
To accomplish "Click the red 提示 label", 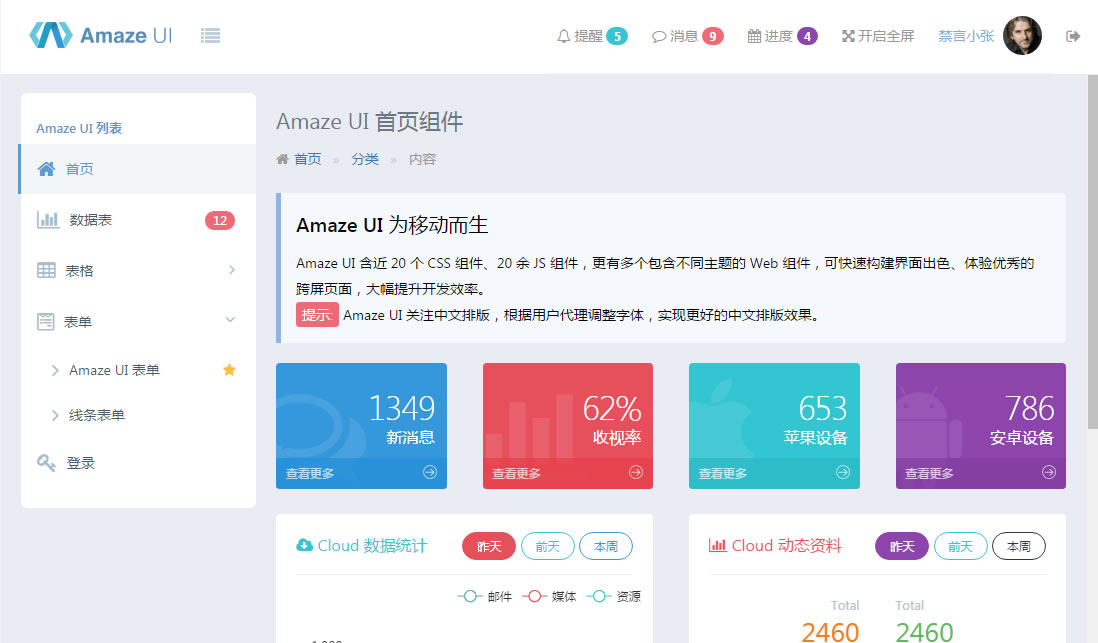I will [x=317, y=315].
